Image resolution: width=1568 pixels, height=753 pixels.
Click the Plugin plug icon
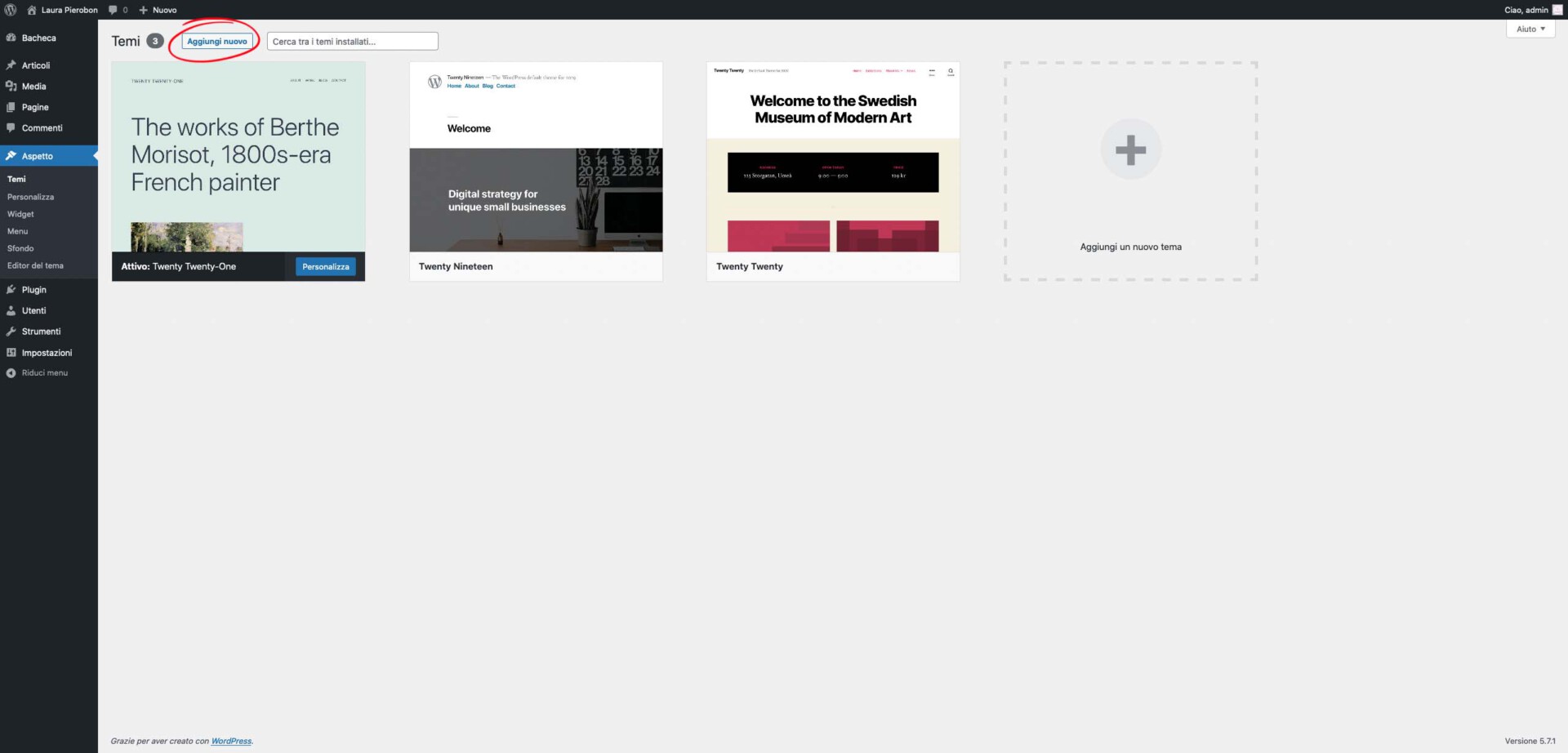pyautogui.click(x=11, y=289)
